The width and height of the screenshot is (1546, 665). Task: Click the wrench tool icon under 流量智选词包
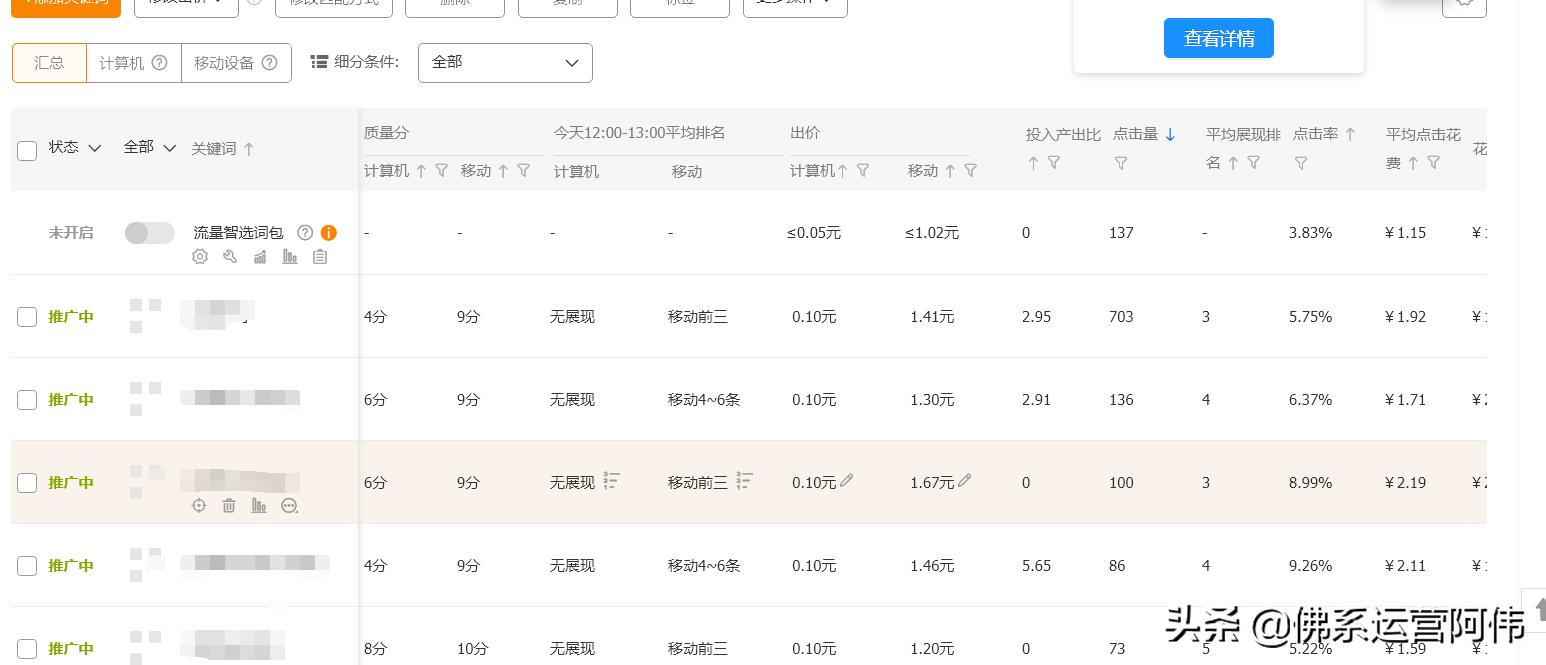pos(230,257)
